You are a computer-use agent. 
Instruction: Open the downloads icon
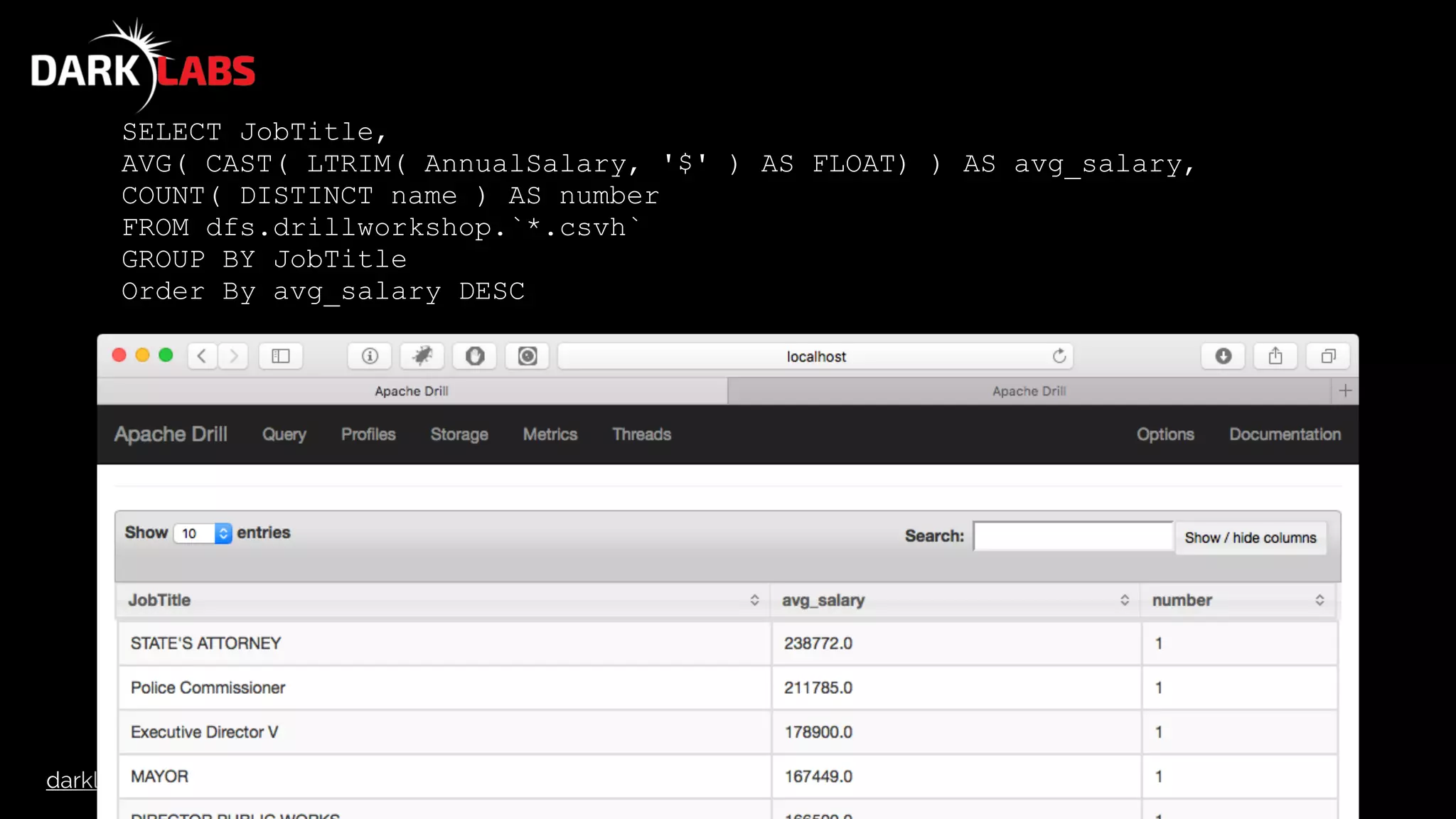[1223, 356]
